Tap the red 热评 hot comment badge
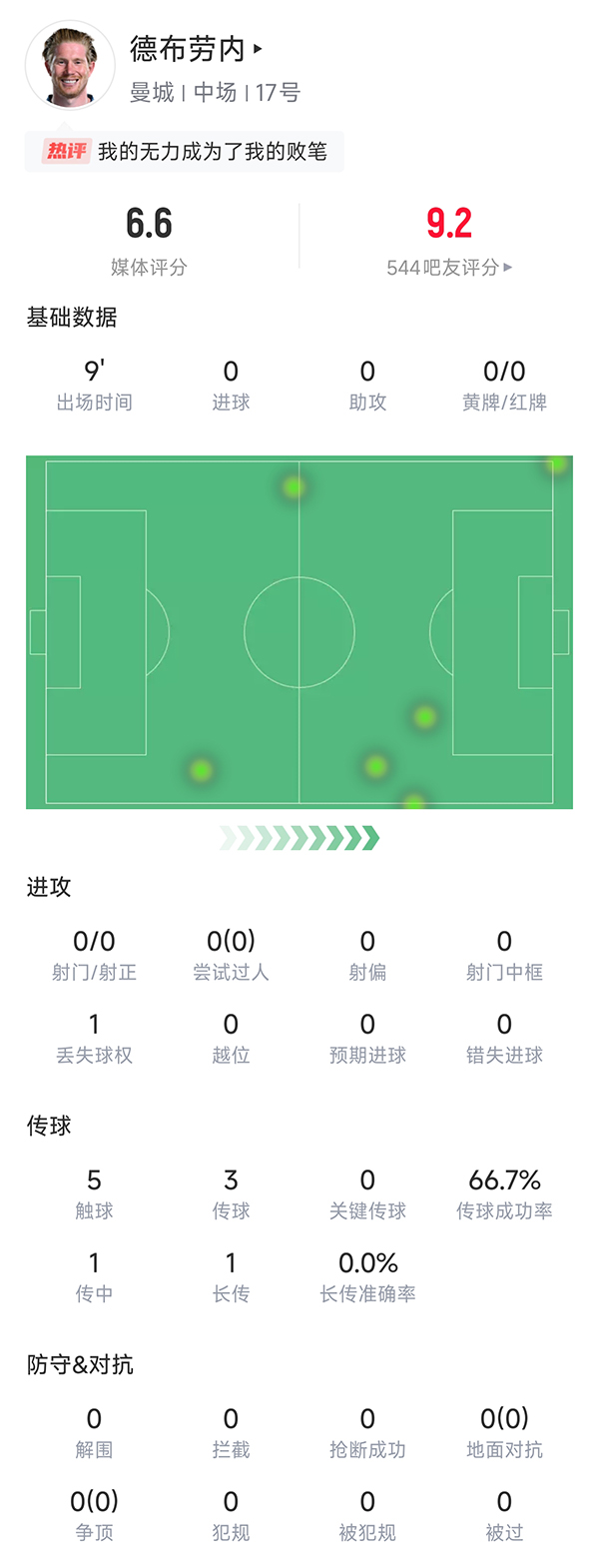Viewport: 599px width, 1568px height. 67,151
